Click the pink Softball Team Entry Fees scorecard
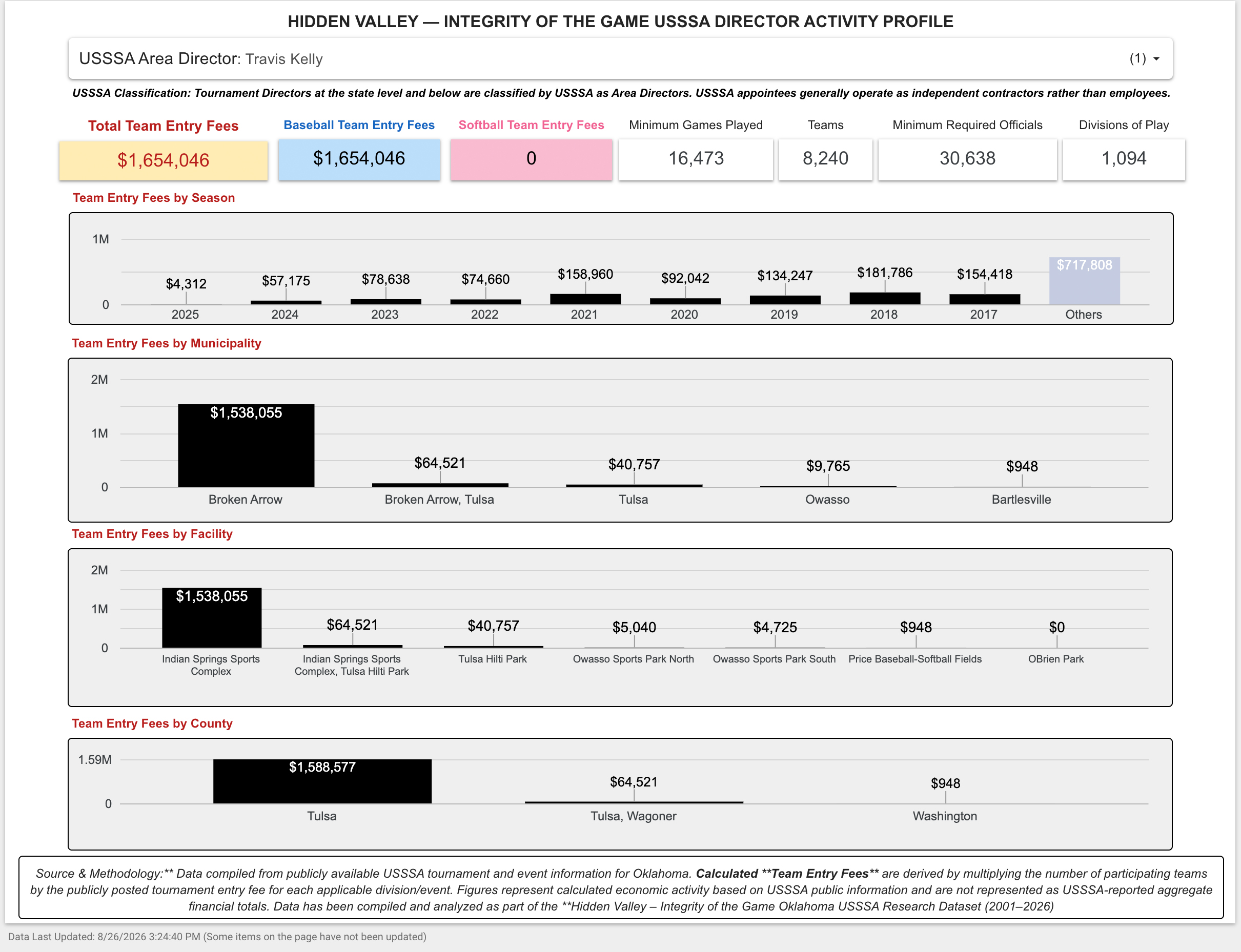This screenshot has height=952, width=1241. tap(531, 159)
